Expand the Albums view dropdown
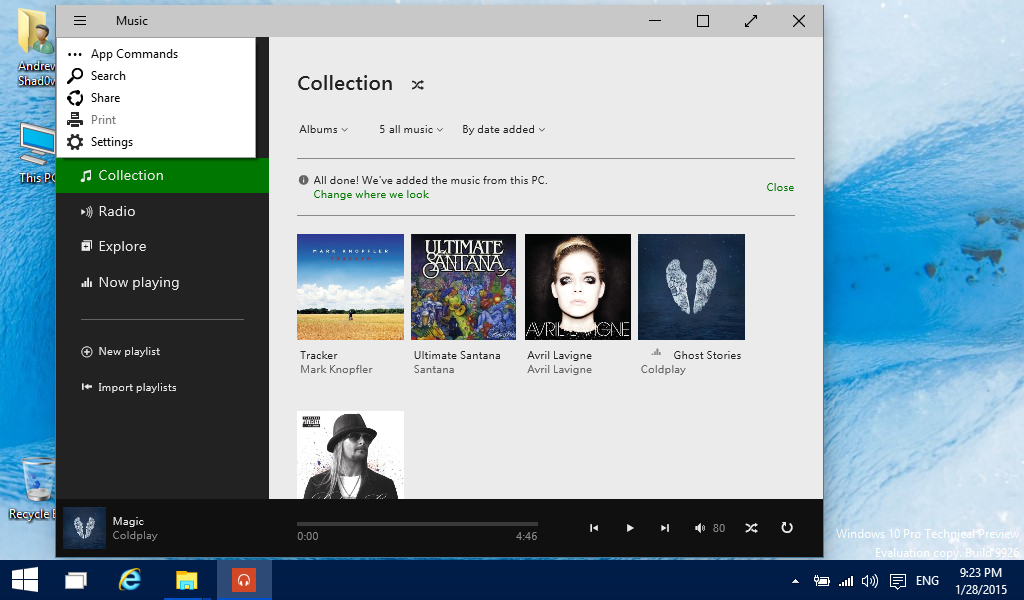The width and height of the screenshot is (1024, 600). click(x=323, y=129)
